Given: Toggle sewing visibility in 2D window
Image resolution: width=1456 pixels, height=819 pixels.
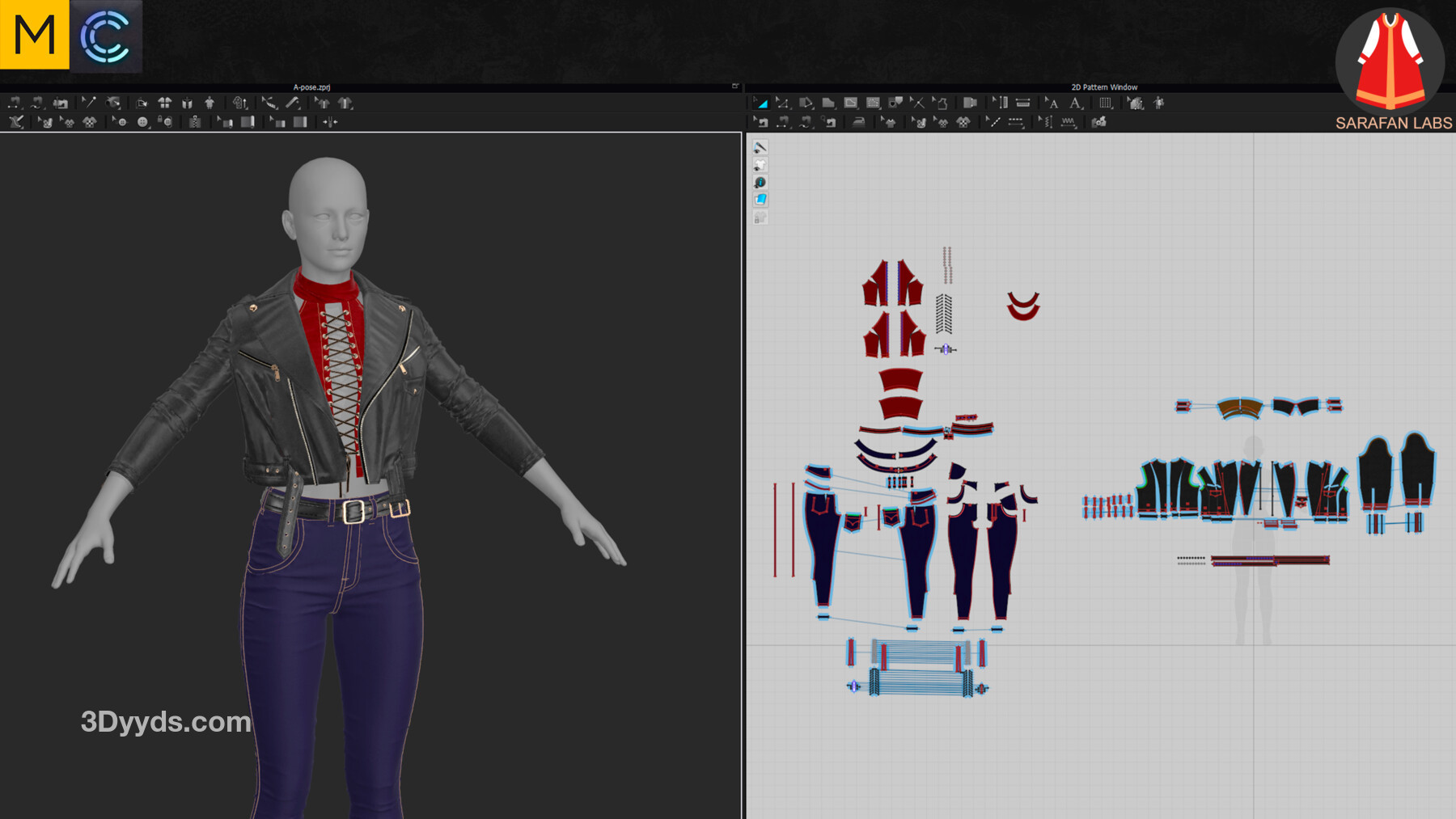Looking at the screenshot, I should point(760,147).
